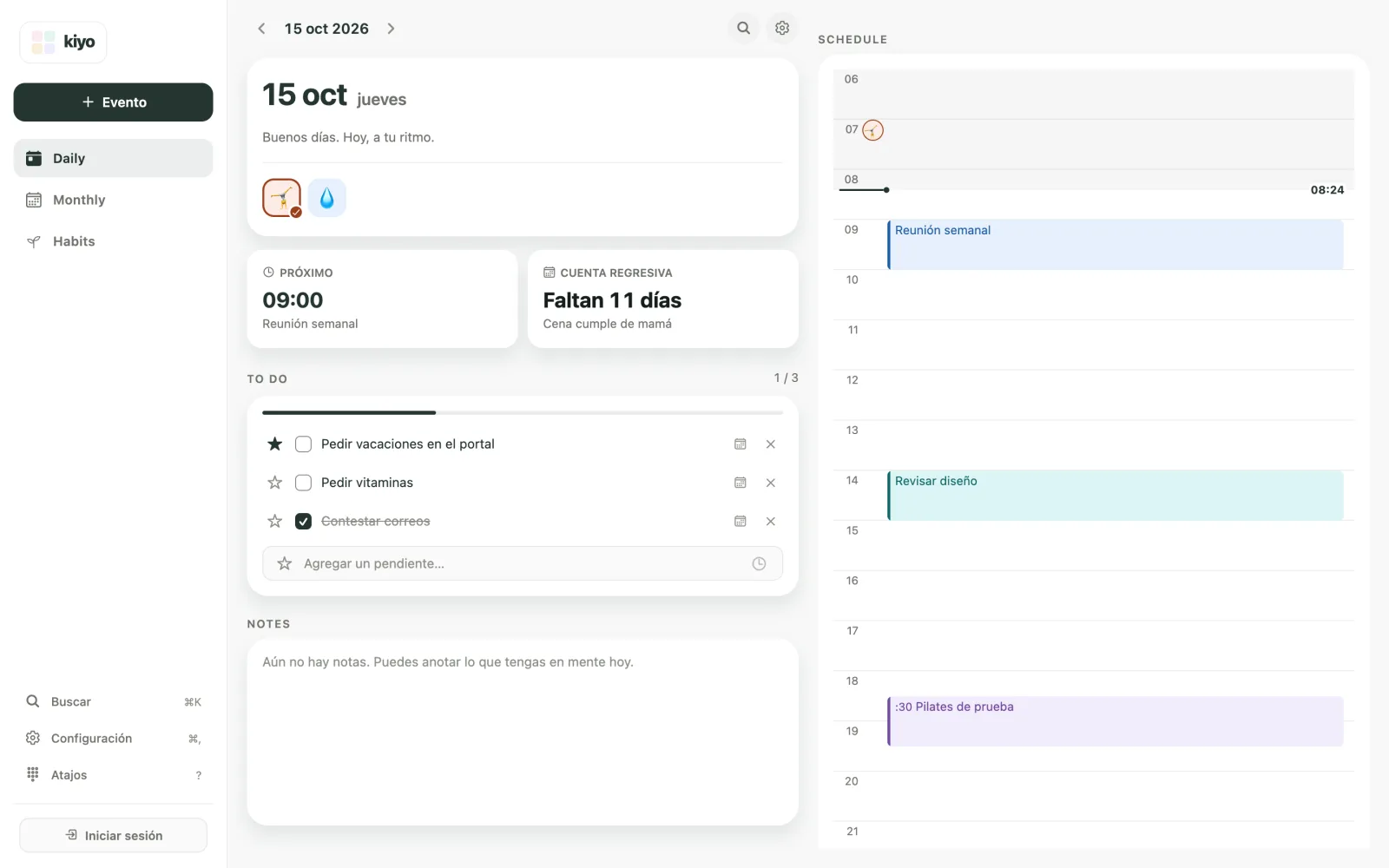Open the Cuenta regresiva Faltan 11 días card

tap(662, 299)
